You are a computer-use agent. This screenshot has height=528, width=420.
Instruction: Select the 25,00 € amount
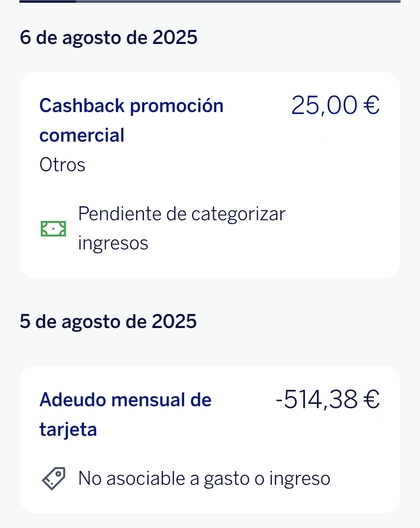point(335,105)
